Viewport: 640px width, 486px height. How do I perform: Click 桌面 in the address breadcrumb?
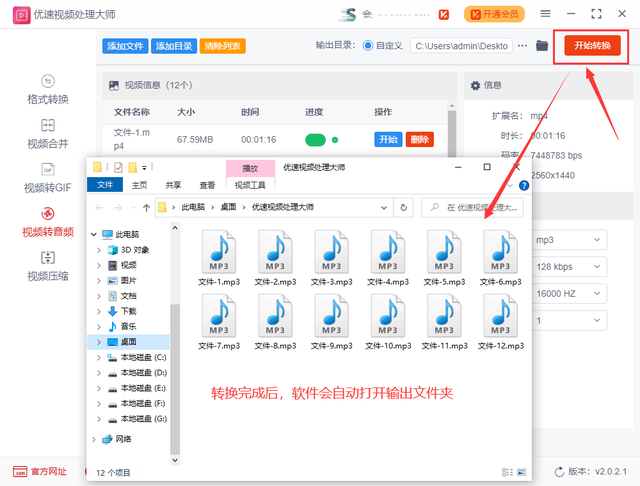pos(229,207)
